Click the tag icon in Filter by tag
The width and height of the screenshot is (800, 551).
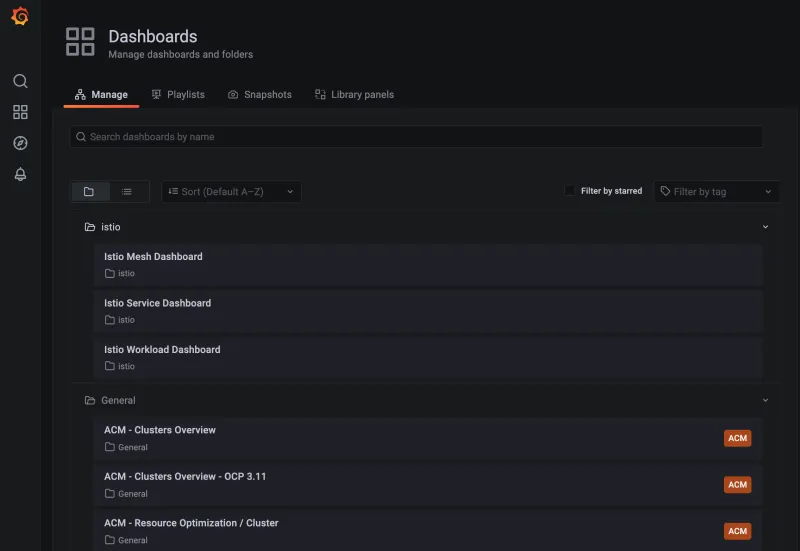pos(665,191)
